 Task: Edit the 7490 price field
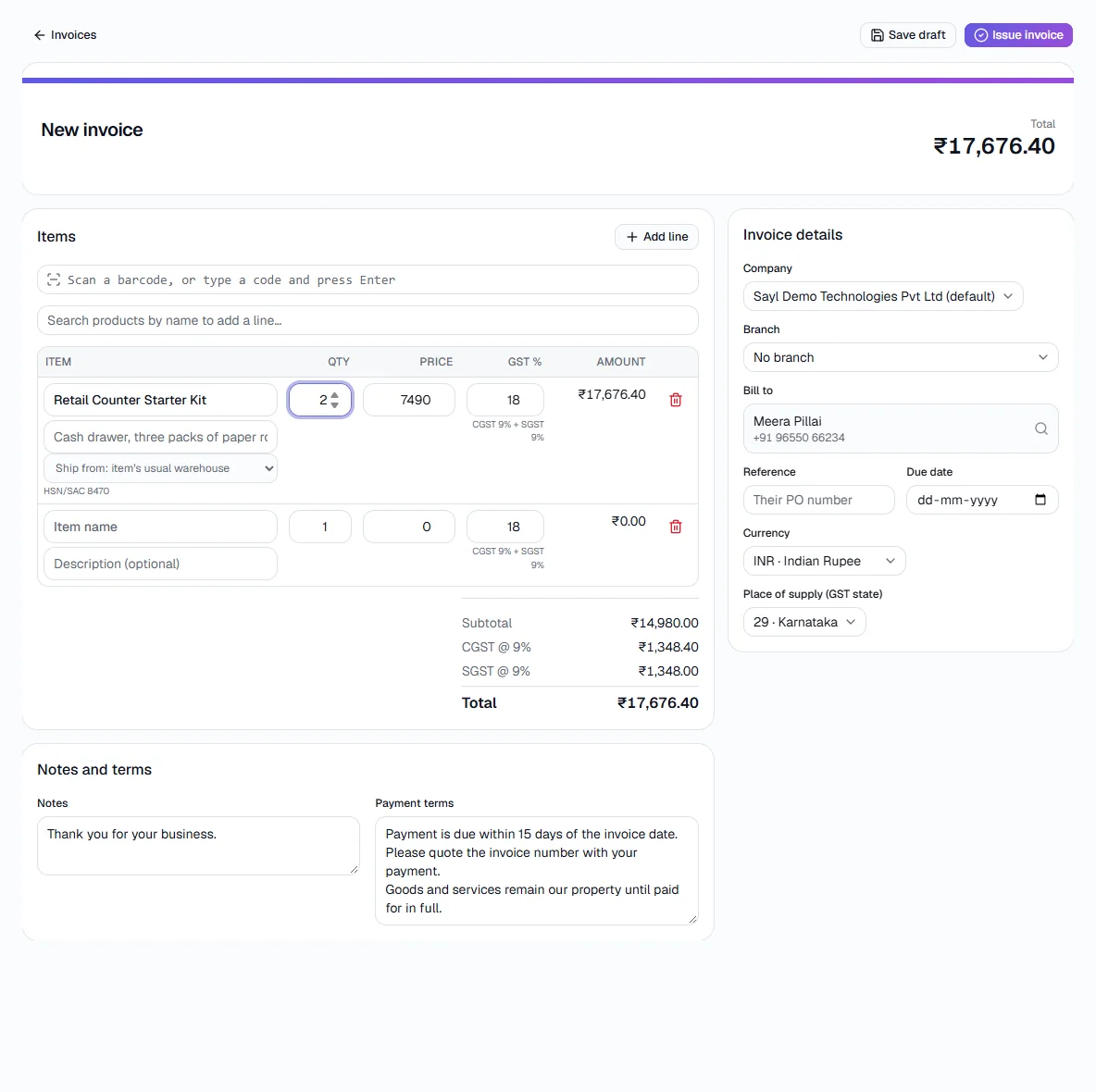coord(409,400)
